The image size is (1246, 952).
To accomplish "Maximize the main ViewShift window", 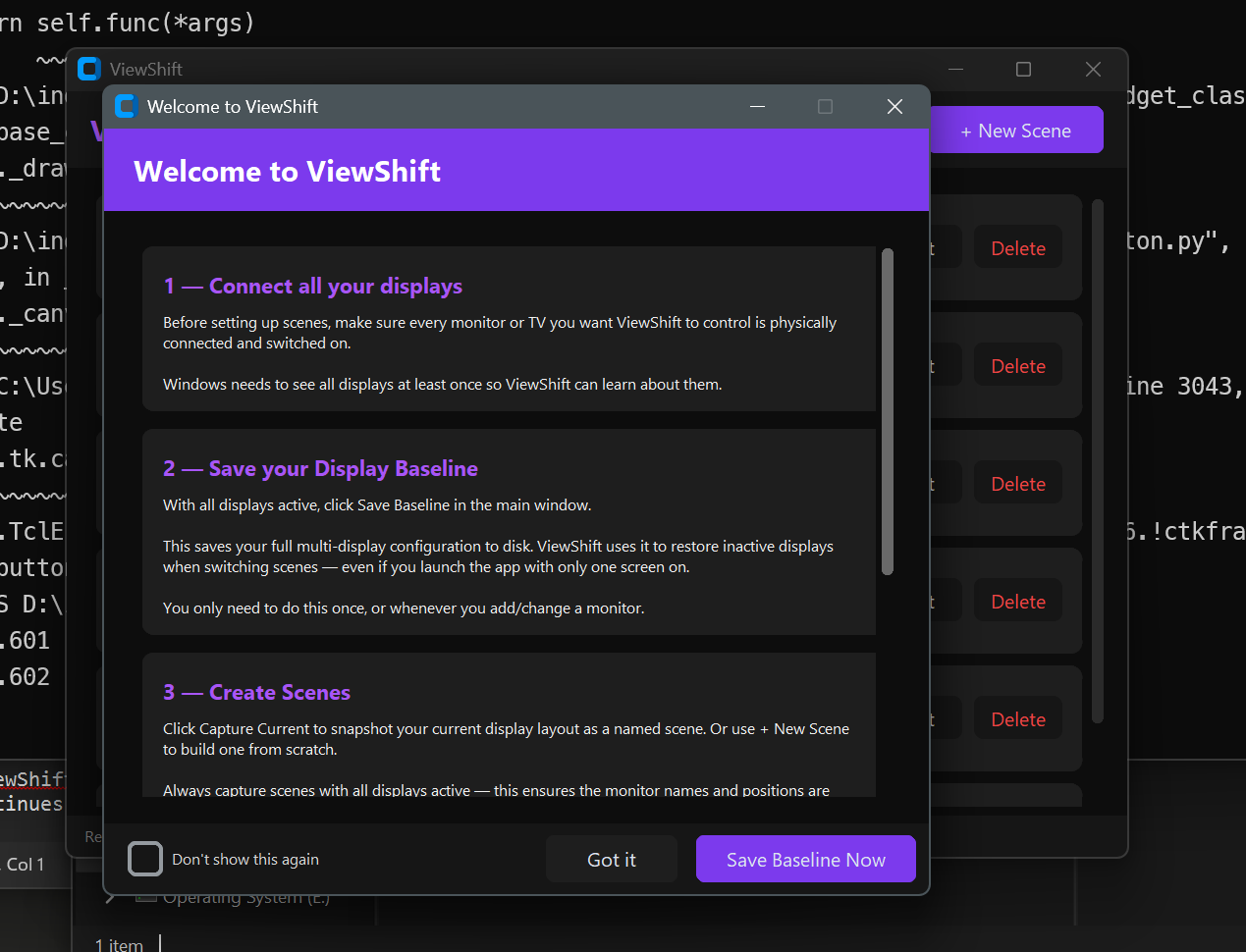I will pos(1023,69).
